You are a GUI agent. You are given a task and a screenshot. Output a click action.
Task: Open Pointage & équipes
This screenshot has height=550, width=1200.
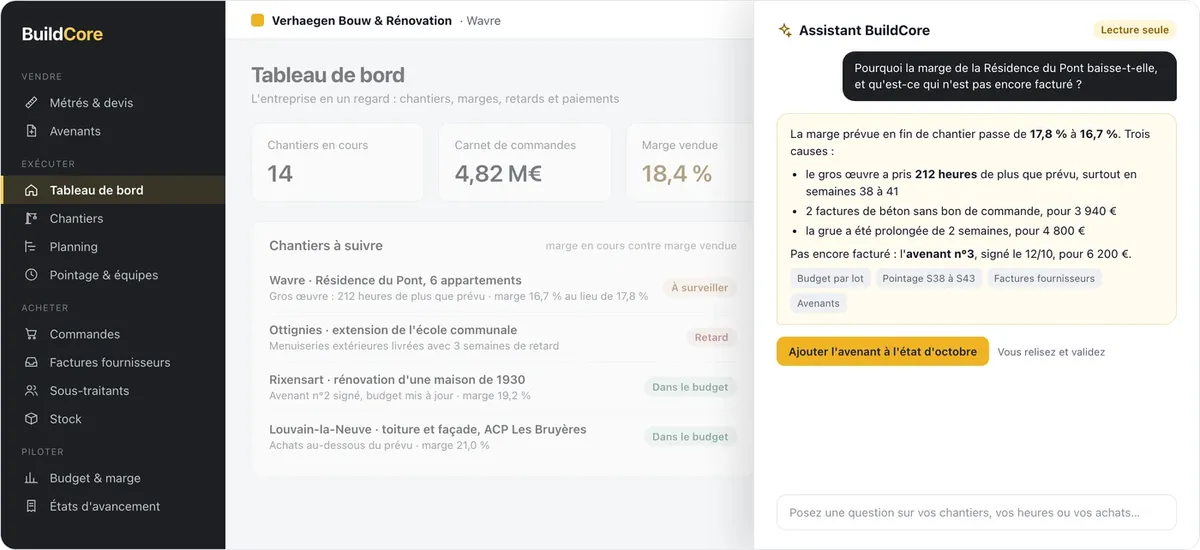pos(113,275)
